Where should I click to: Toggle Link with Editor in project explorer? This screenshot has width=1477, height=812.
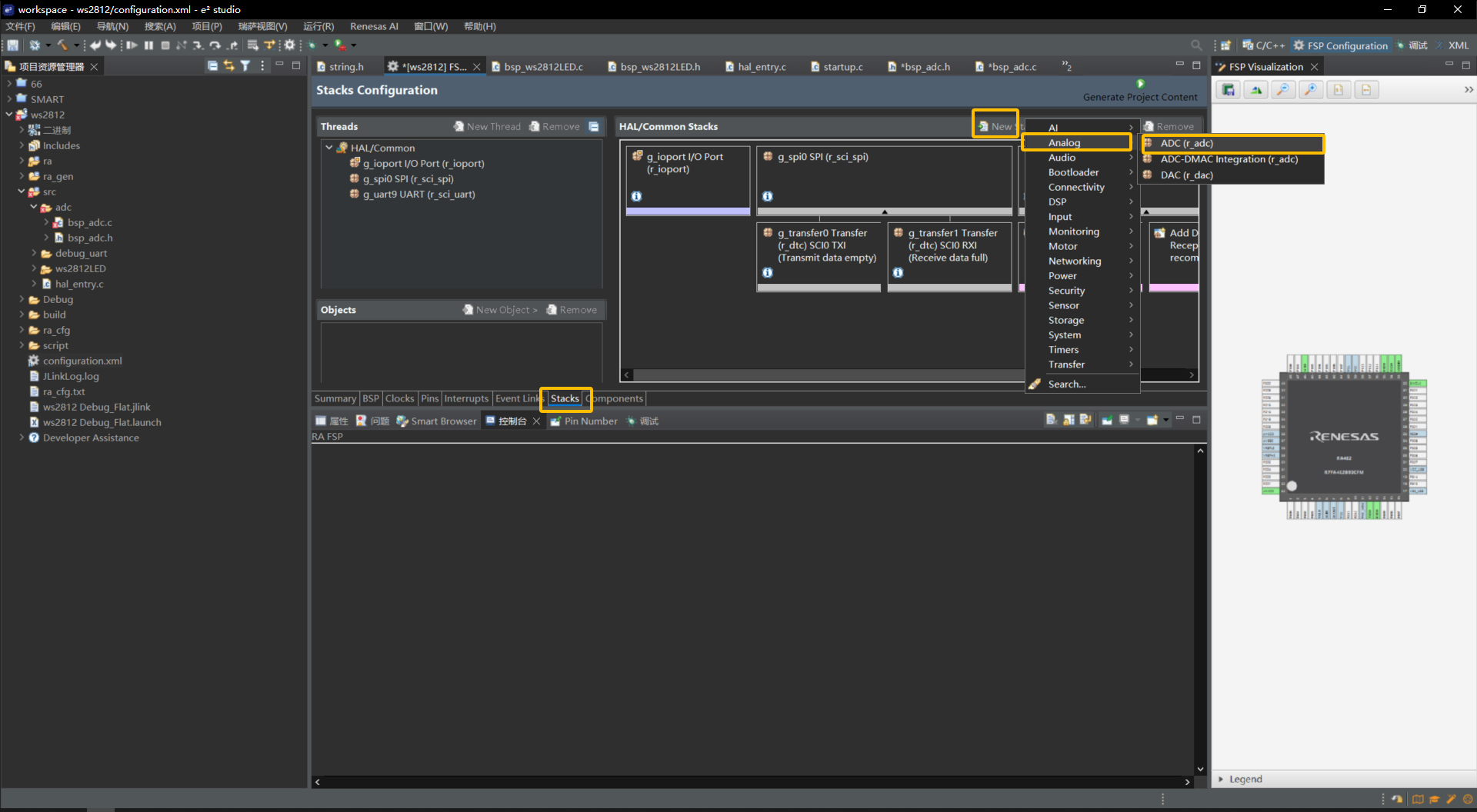coord(229,66)
